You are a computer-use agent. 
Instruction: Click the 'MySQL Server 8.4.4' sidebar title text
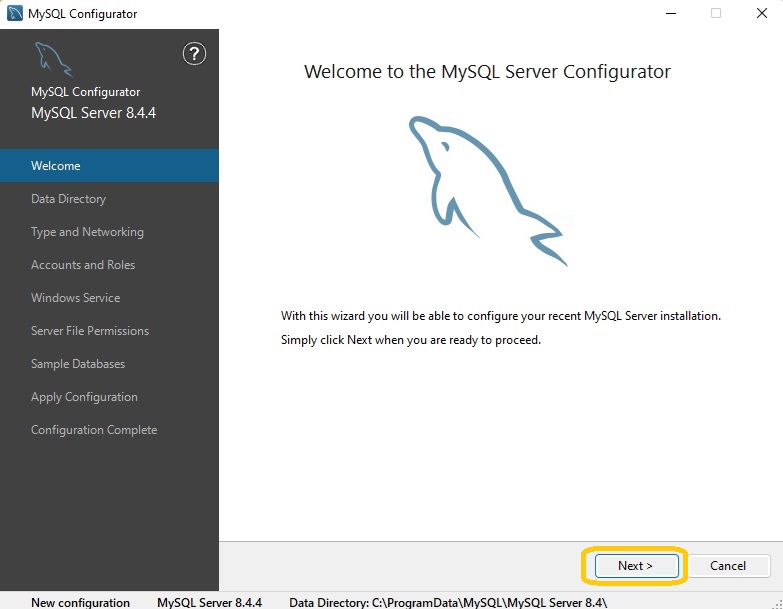(93, 113)
